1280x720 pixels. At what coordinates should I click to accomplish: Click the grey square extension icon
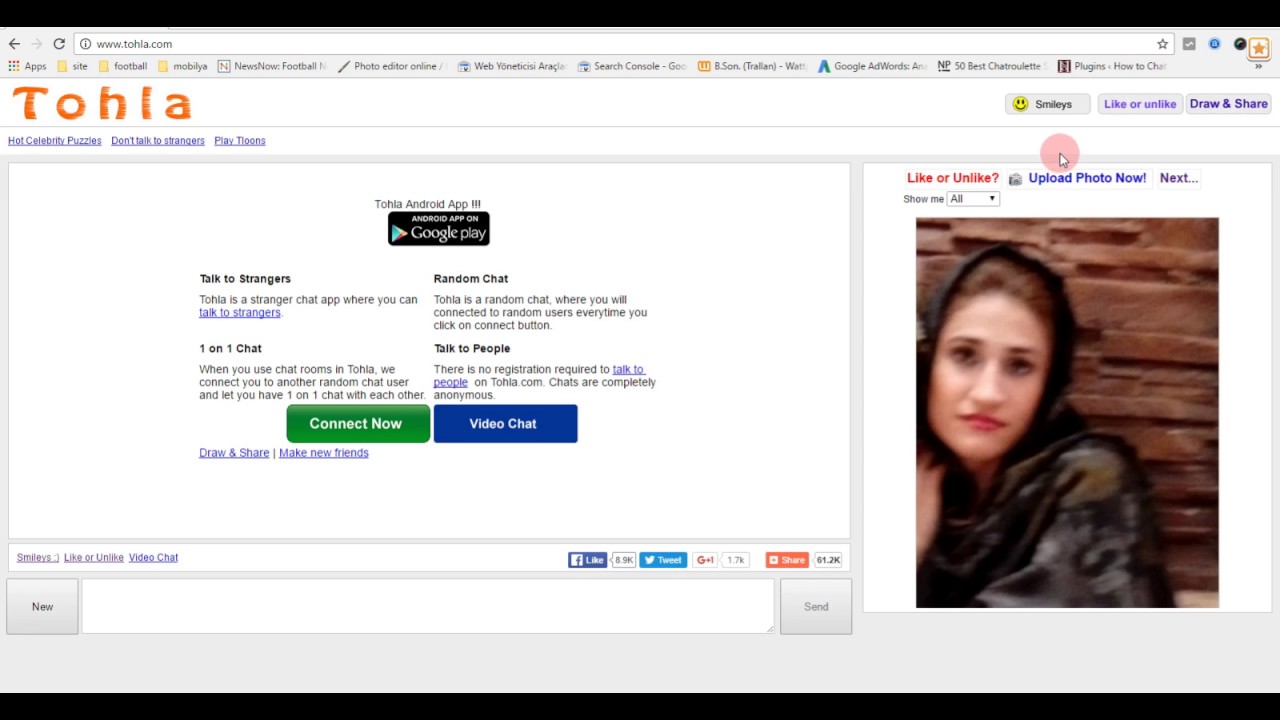[x=1189, y=44]
